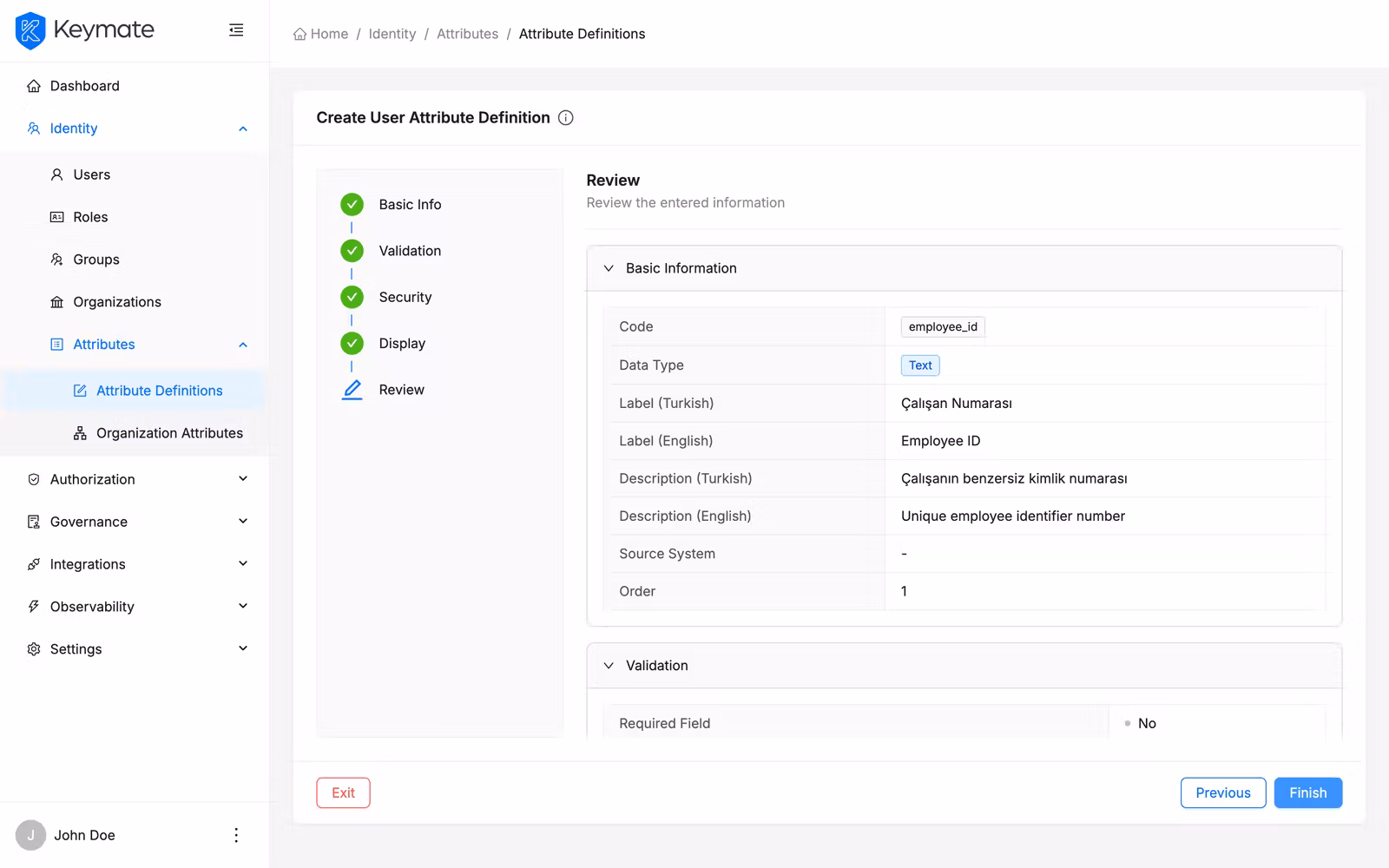Image resolution: width=1389 pixels, height=868 pixels.
Task: Open John Doe's three-dot options menu
Action: tap(235, 834)
